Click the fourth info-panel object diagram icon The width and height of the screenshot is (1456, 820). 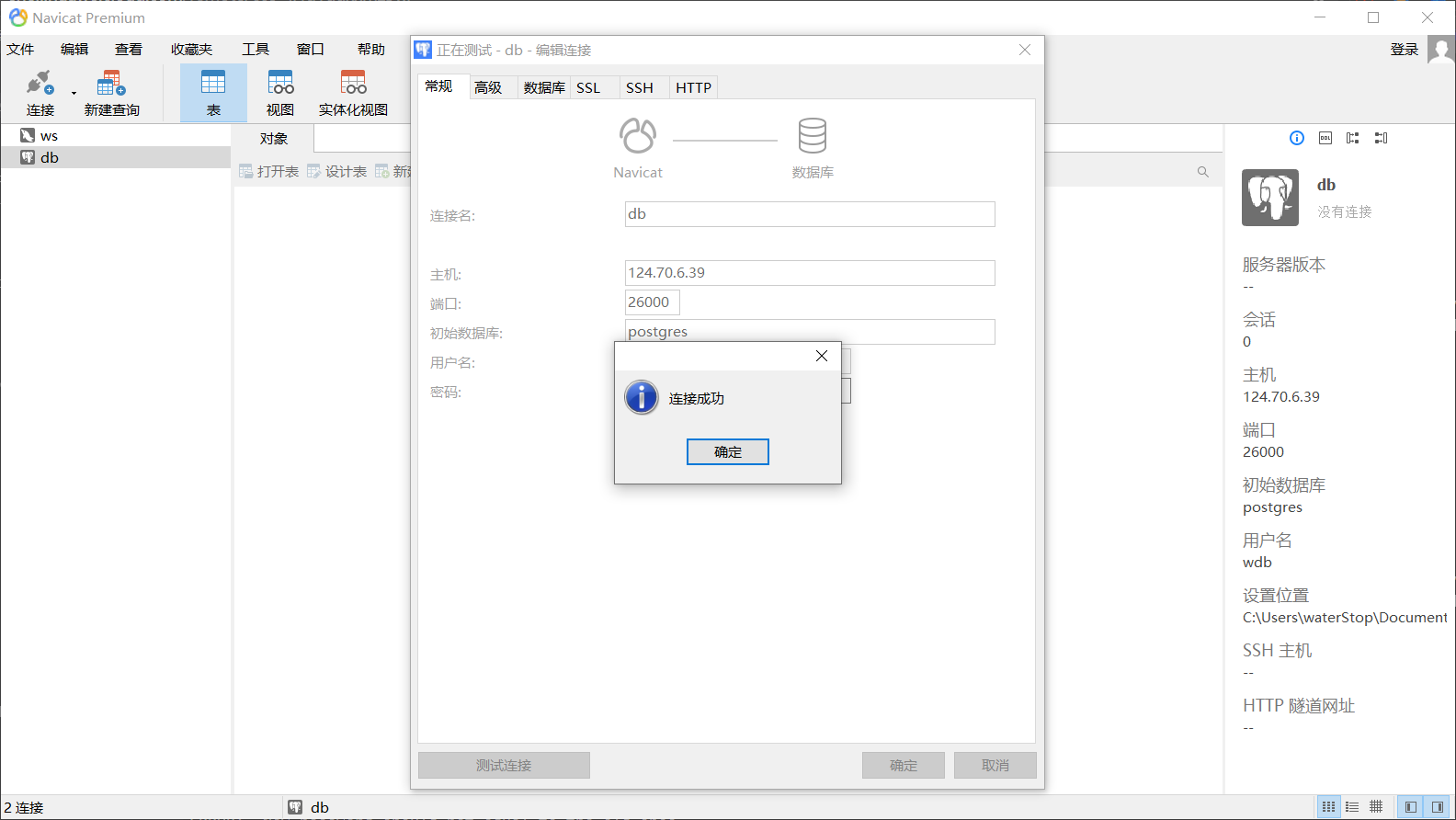point(1381,138)
